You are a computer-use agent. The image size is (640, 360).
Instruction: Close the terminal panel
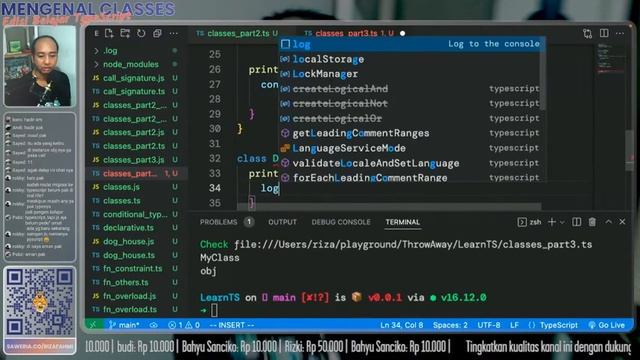click(x=622, y=222)
